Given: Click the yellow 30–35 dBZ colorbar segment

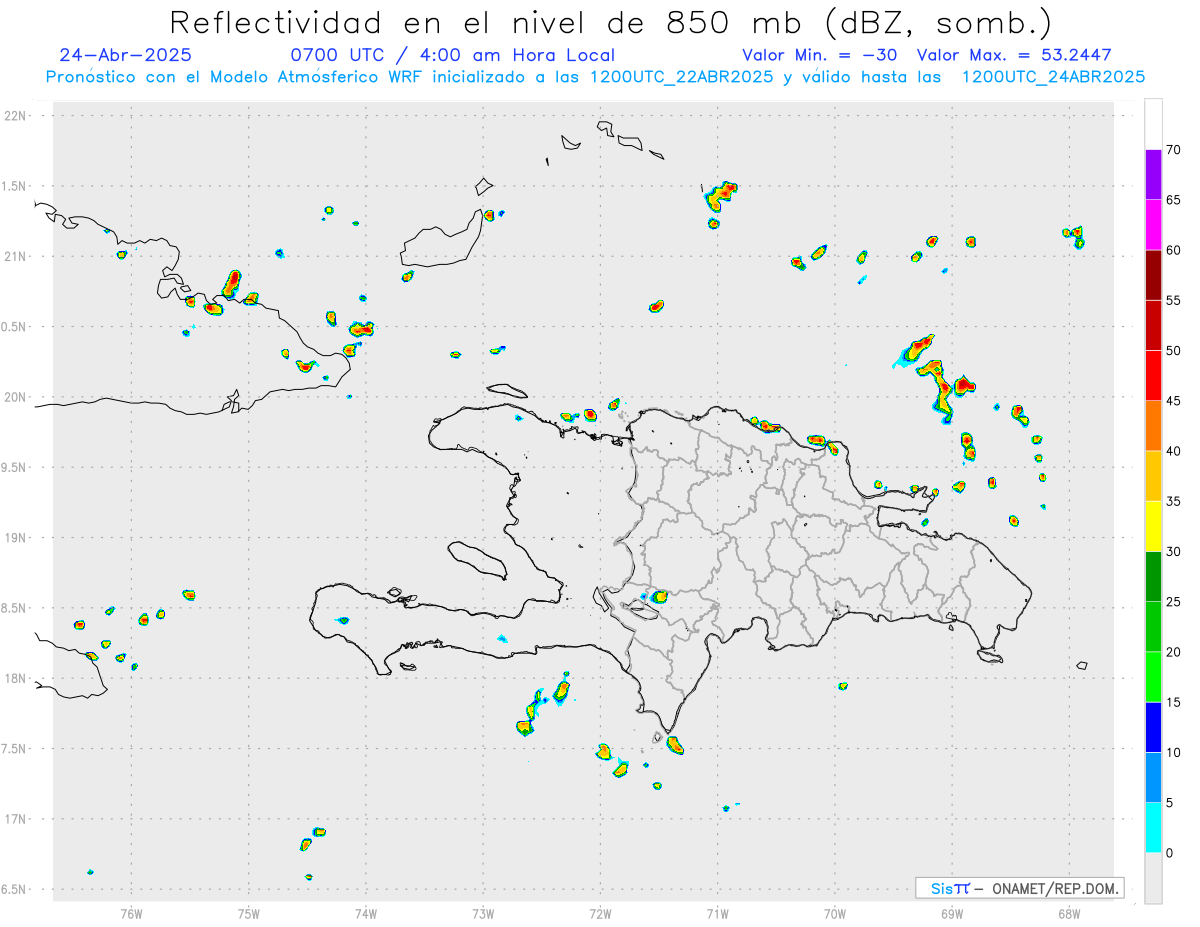Looking at the screenshot, I should click(1153, 526).
